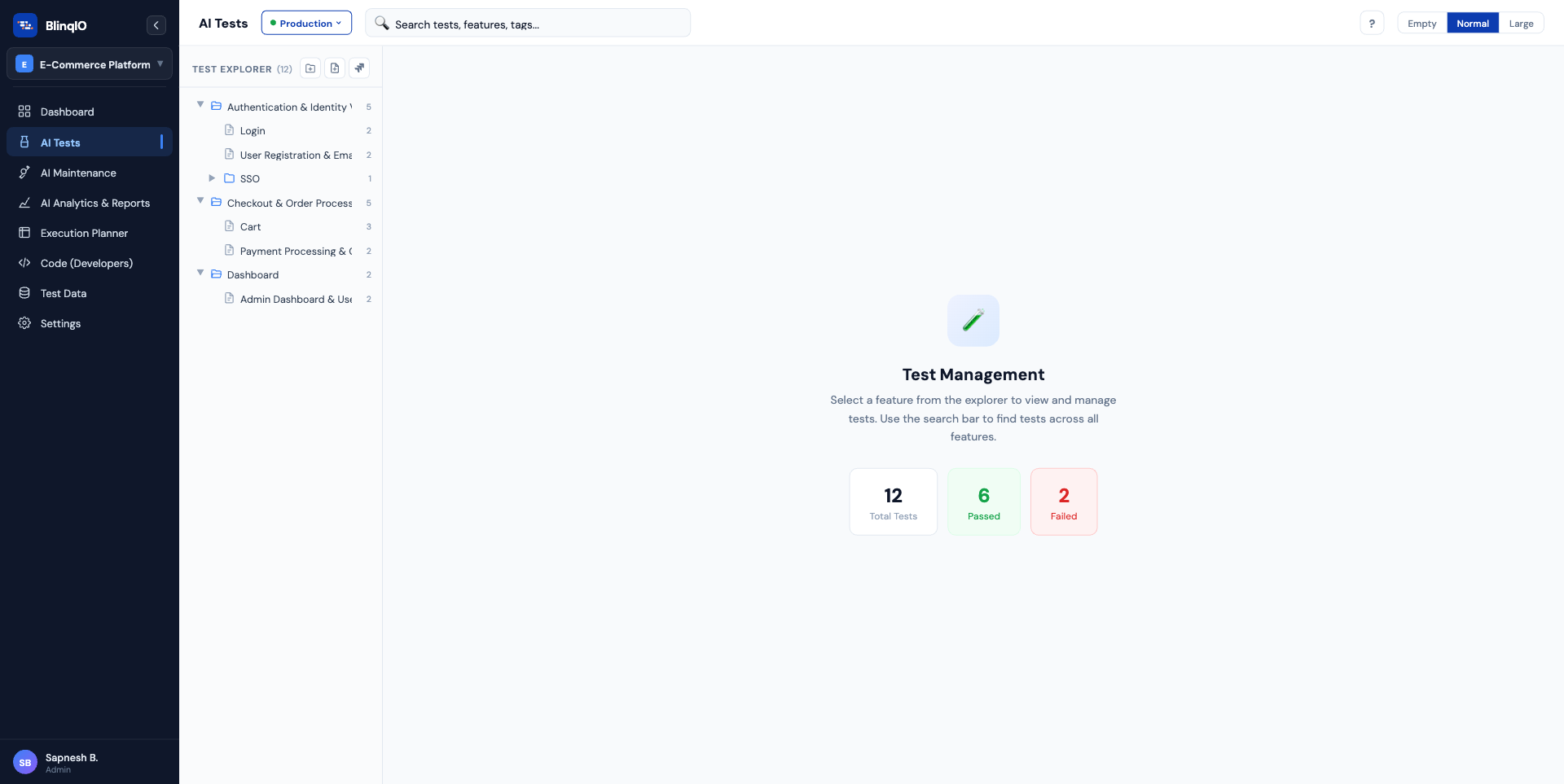This screenshot has height=784, width=1564.
Task: Open Settings from the sidebar
Action: pyautogui.click(x=60, y=323)
